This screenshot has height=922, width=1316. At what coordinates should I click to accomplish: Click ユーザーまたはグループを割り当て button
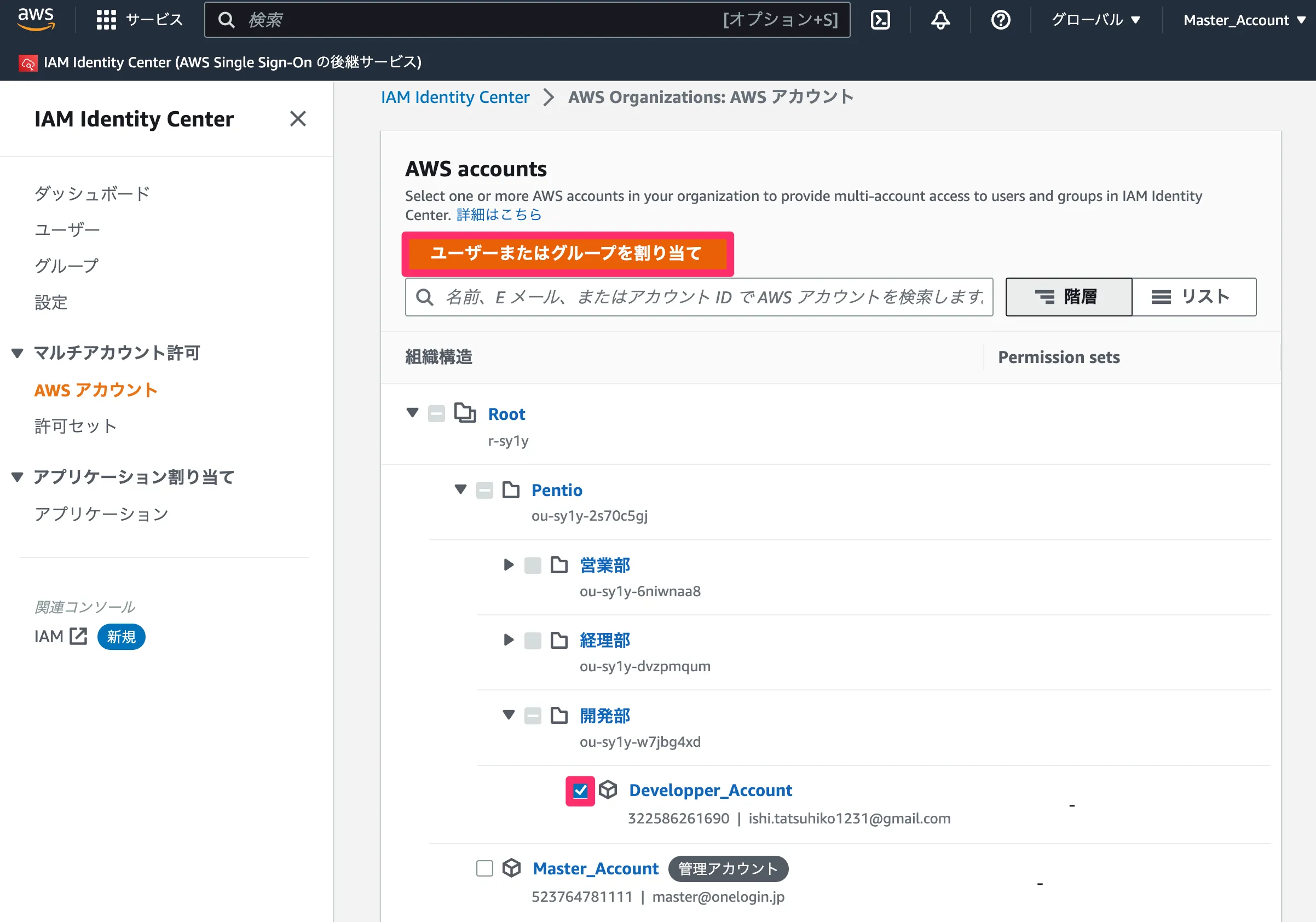(x=566, y=253)
